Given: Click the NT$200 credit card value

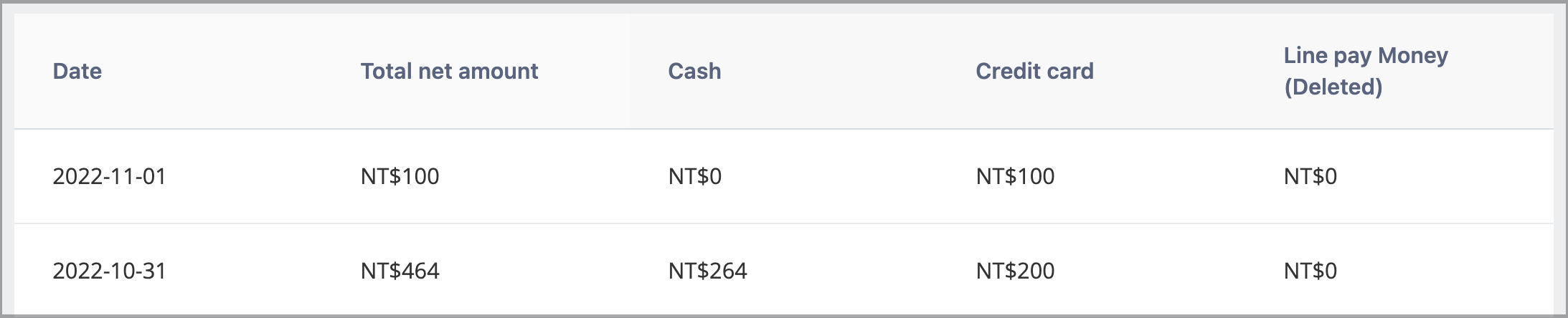Looking at the screenshot, I should point(1015,271).
